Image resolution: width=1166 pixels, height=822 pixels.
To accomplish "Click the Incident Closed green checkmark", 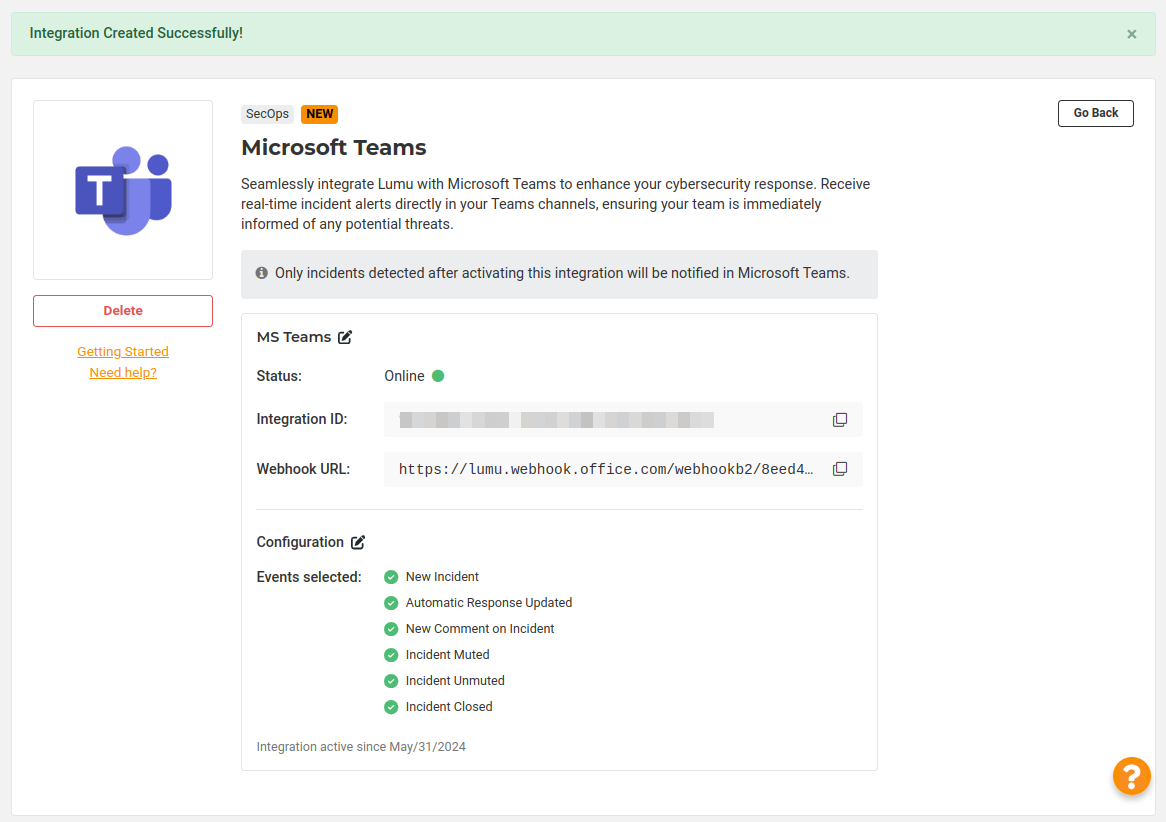I will [x=391, y=707].
